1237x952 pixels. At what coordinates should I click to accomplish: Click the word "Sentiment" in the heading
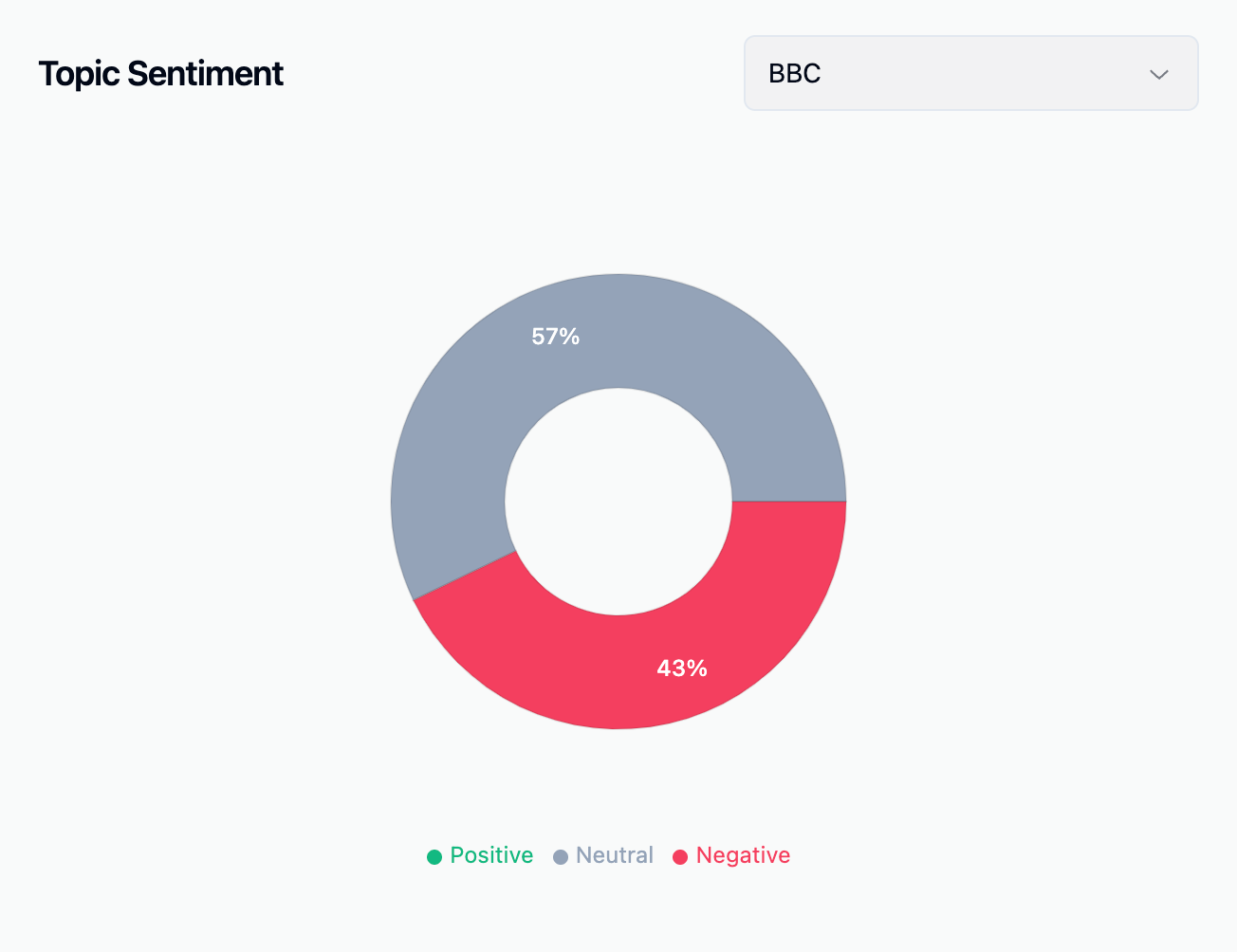205,74
